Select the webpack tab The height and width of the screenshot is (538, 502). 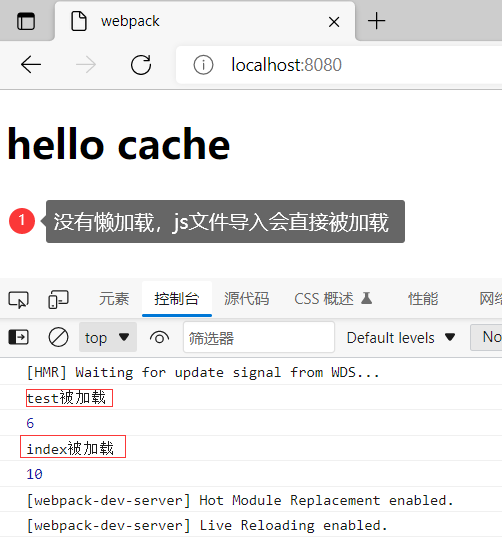[205, 21]
